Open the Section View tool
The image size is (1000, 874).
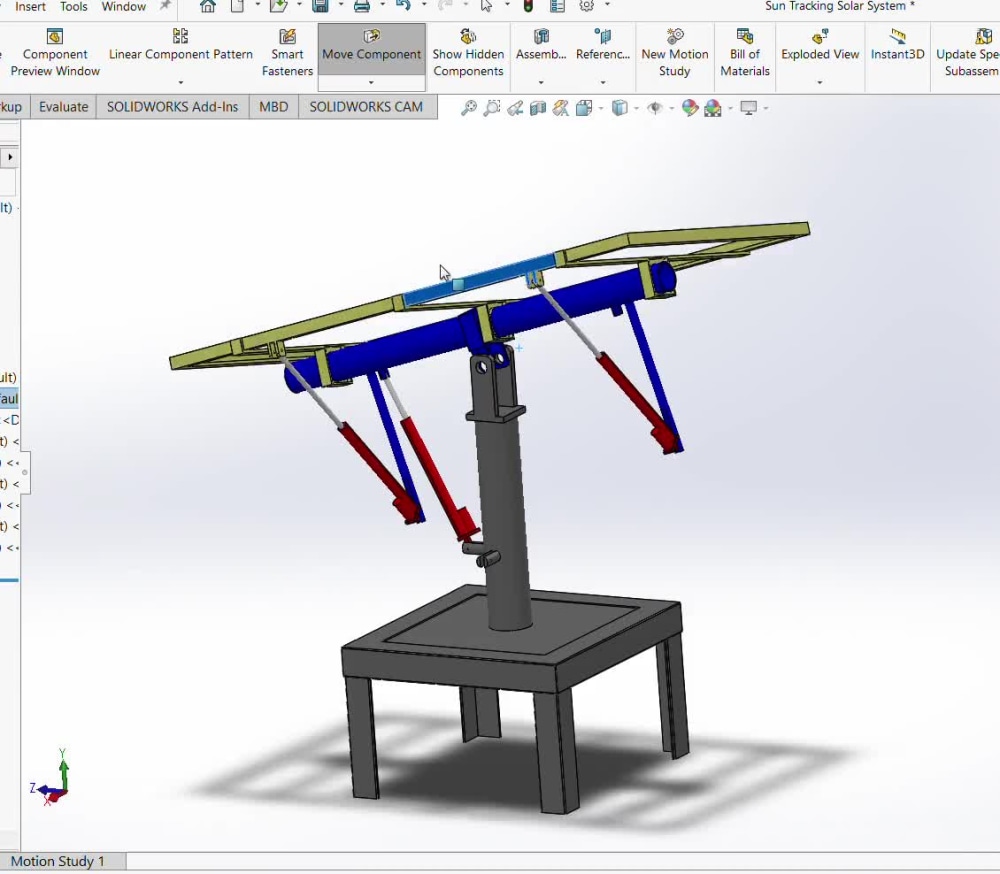[535, 107]
